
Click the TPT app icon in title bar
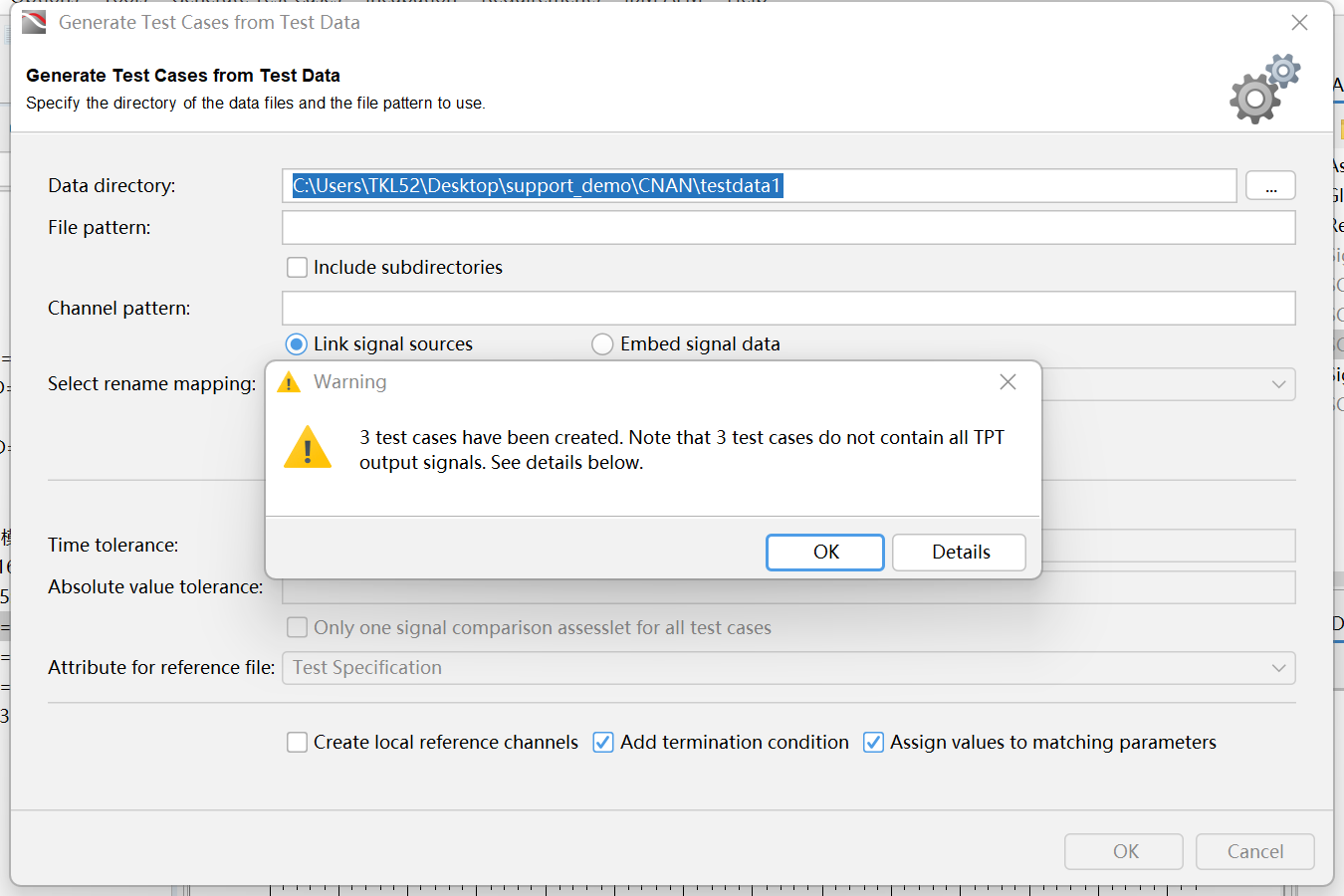tap(34, 22)
